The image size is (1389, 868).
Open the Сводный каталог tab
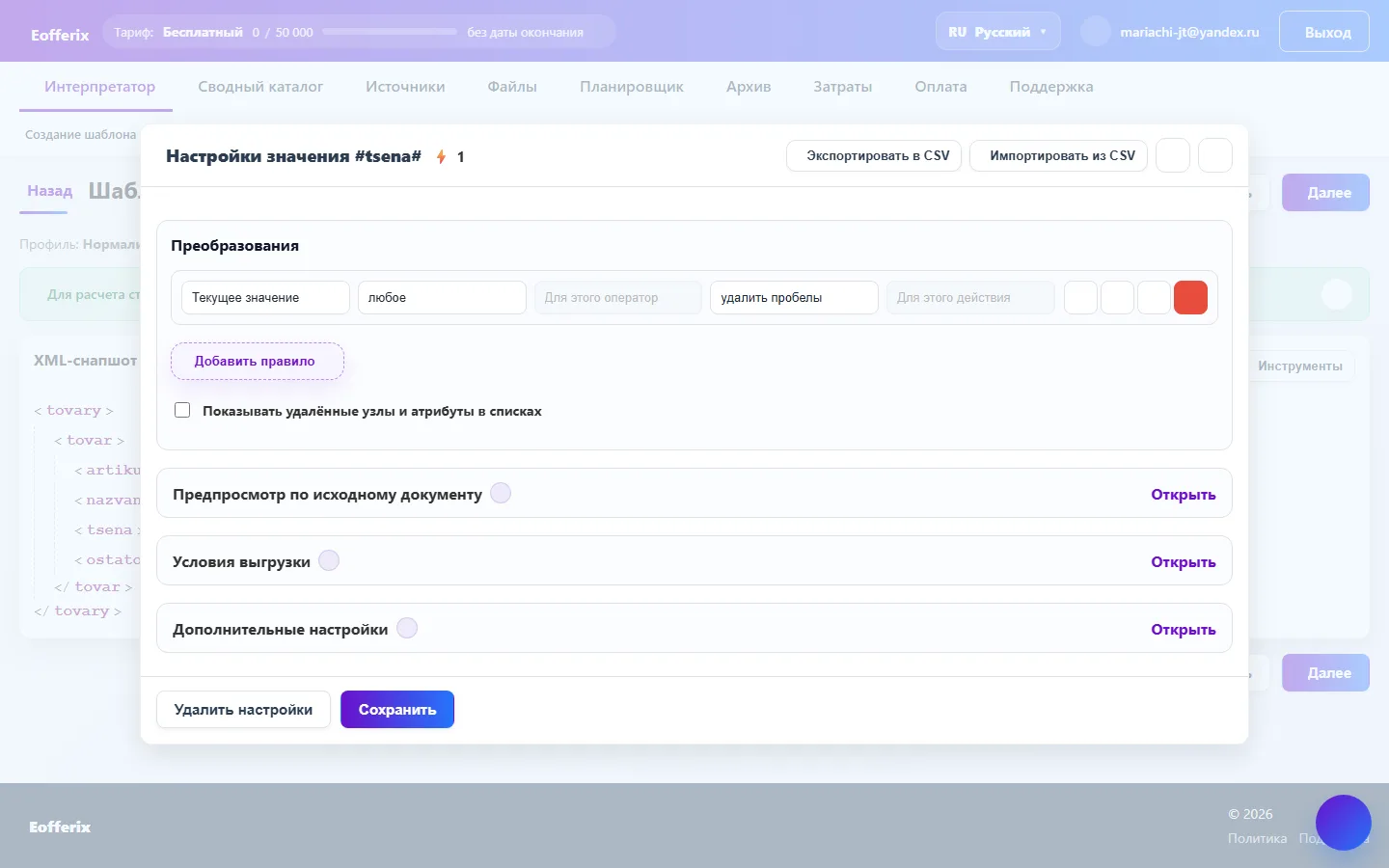pyautogui.click(x=260, y=87)
